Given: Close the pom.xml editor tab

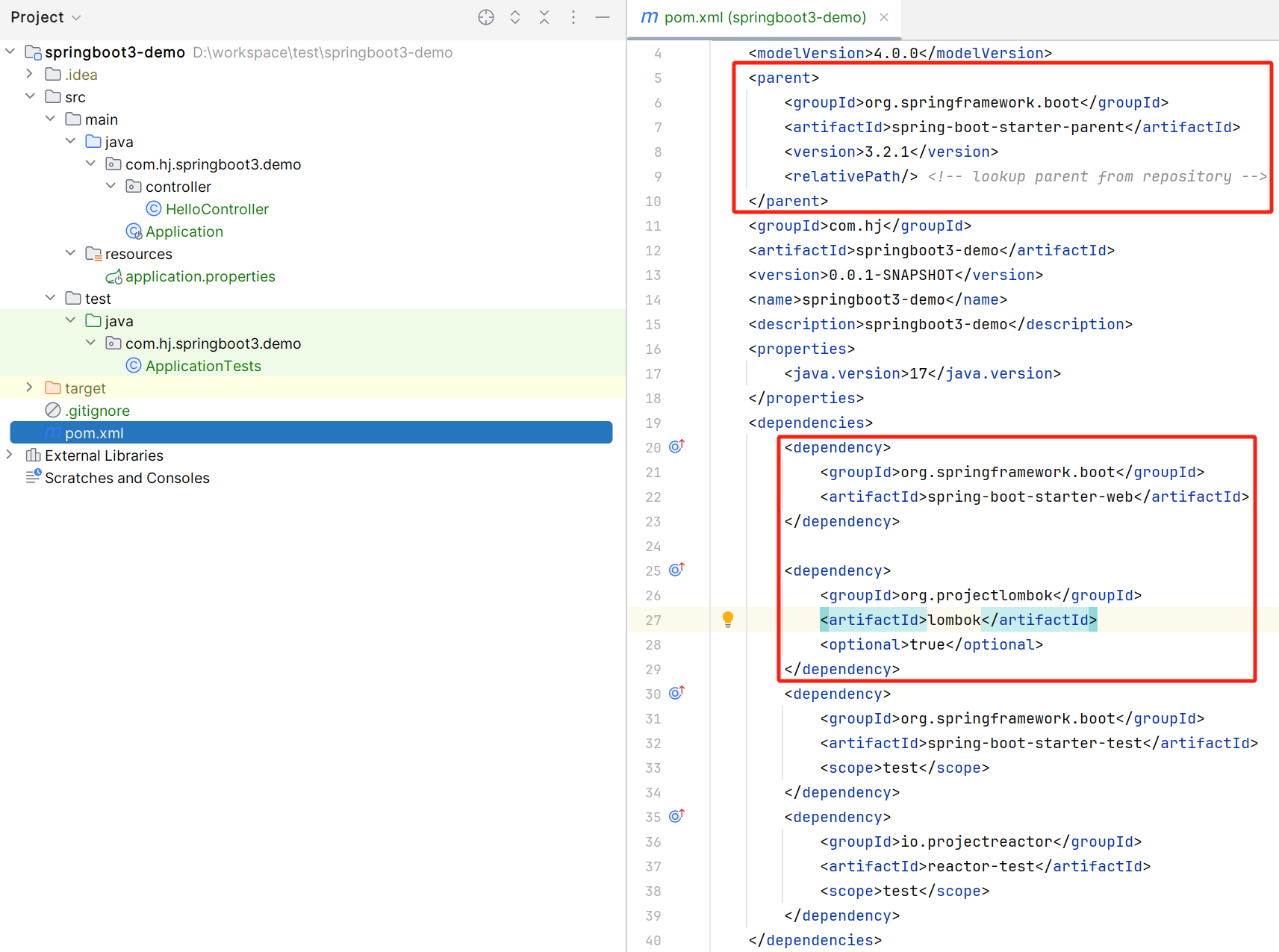Looking at the screenshot, I should (884, 17).
